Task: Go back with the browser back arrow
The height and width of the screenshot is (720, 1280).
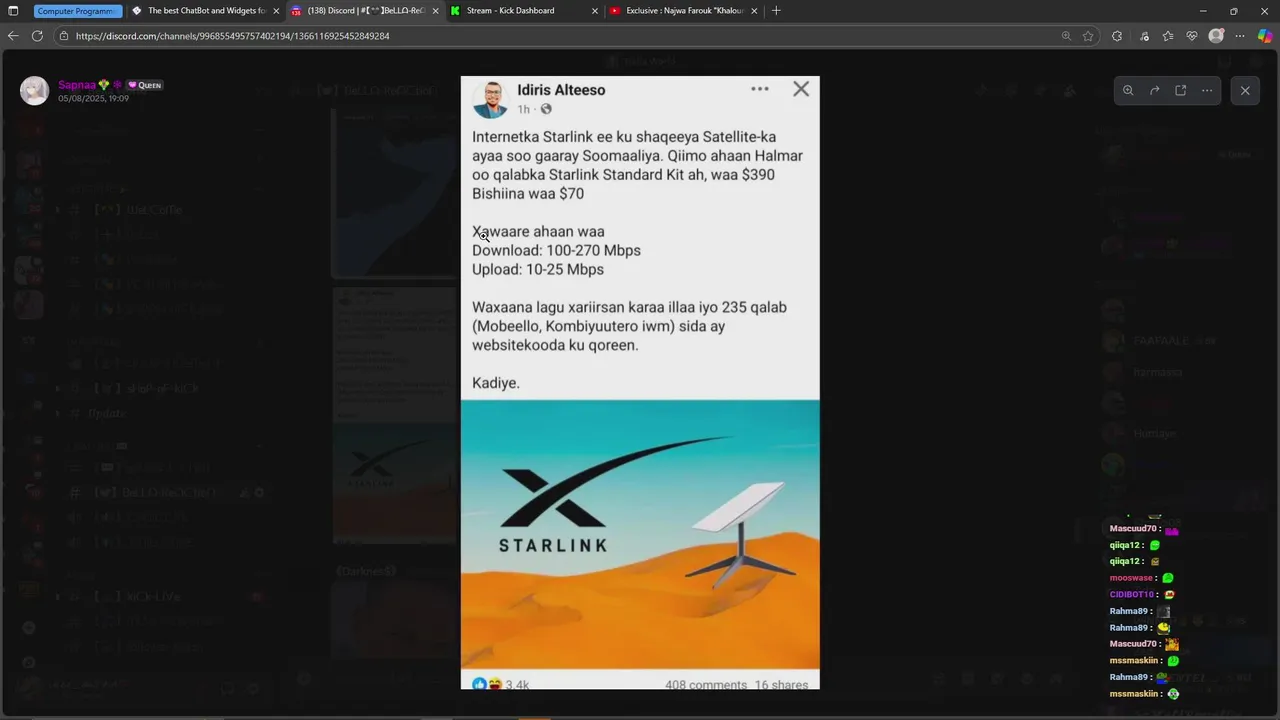Action: pos(13,36)
